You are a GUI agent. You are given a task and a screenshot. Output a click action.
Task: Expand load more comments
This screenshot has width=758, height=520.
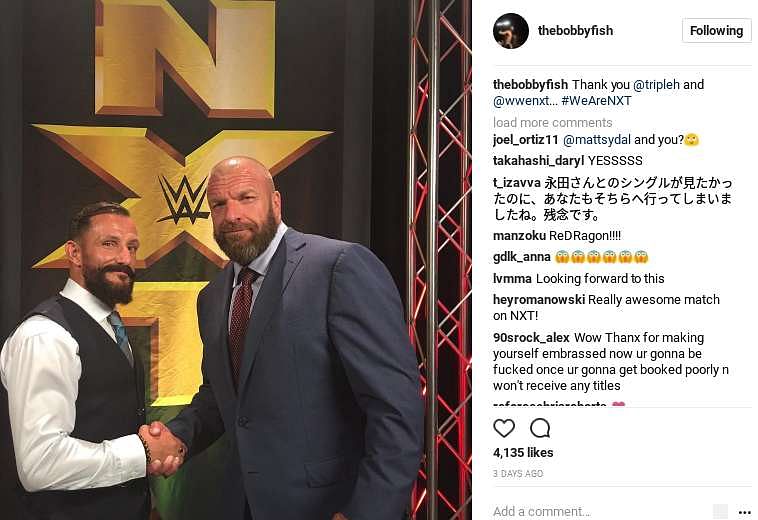pyautogui.click(x=553, y=122)
